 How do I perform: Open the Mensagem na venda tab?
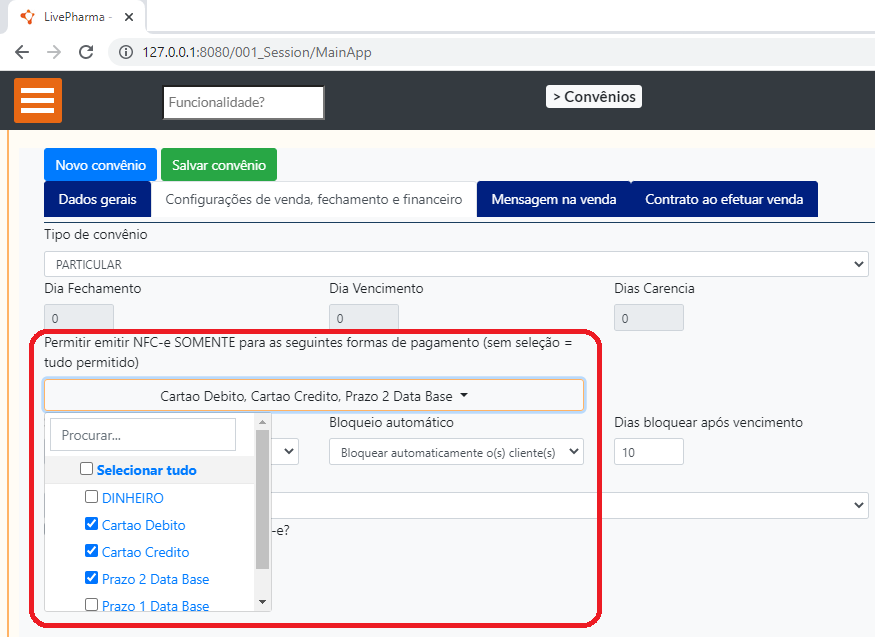(x=553, y=199)
